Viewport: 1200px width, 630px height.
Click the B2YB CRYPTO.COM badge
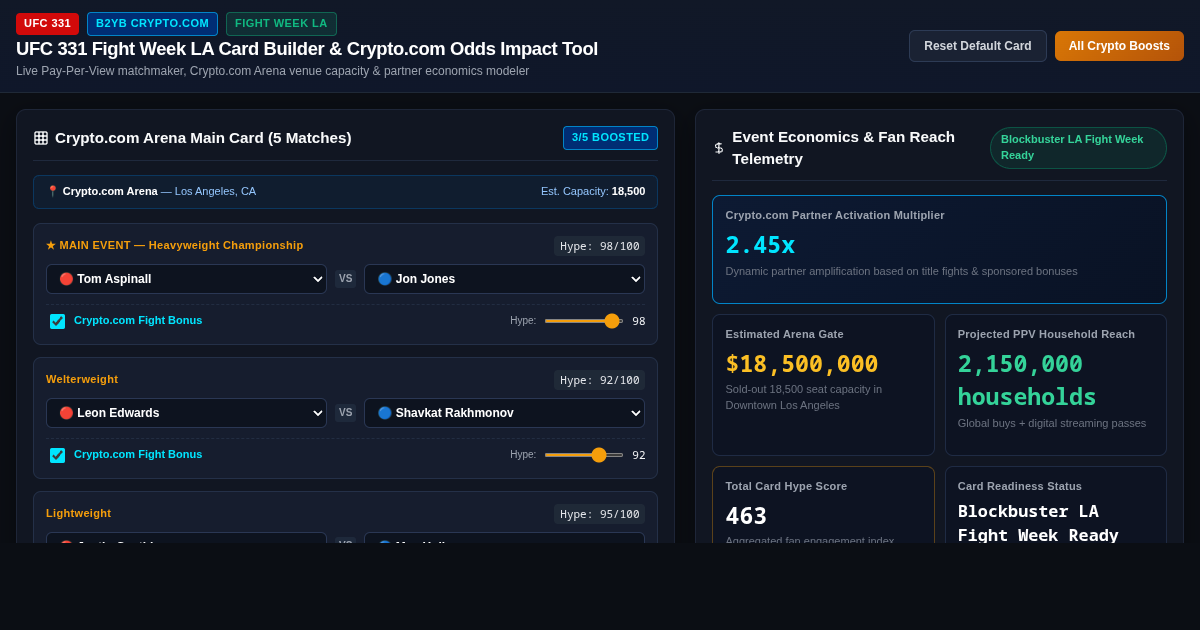(x=152, y=24)
